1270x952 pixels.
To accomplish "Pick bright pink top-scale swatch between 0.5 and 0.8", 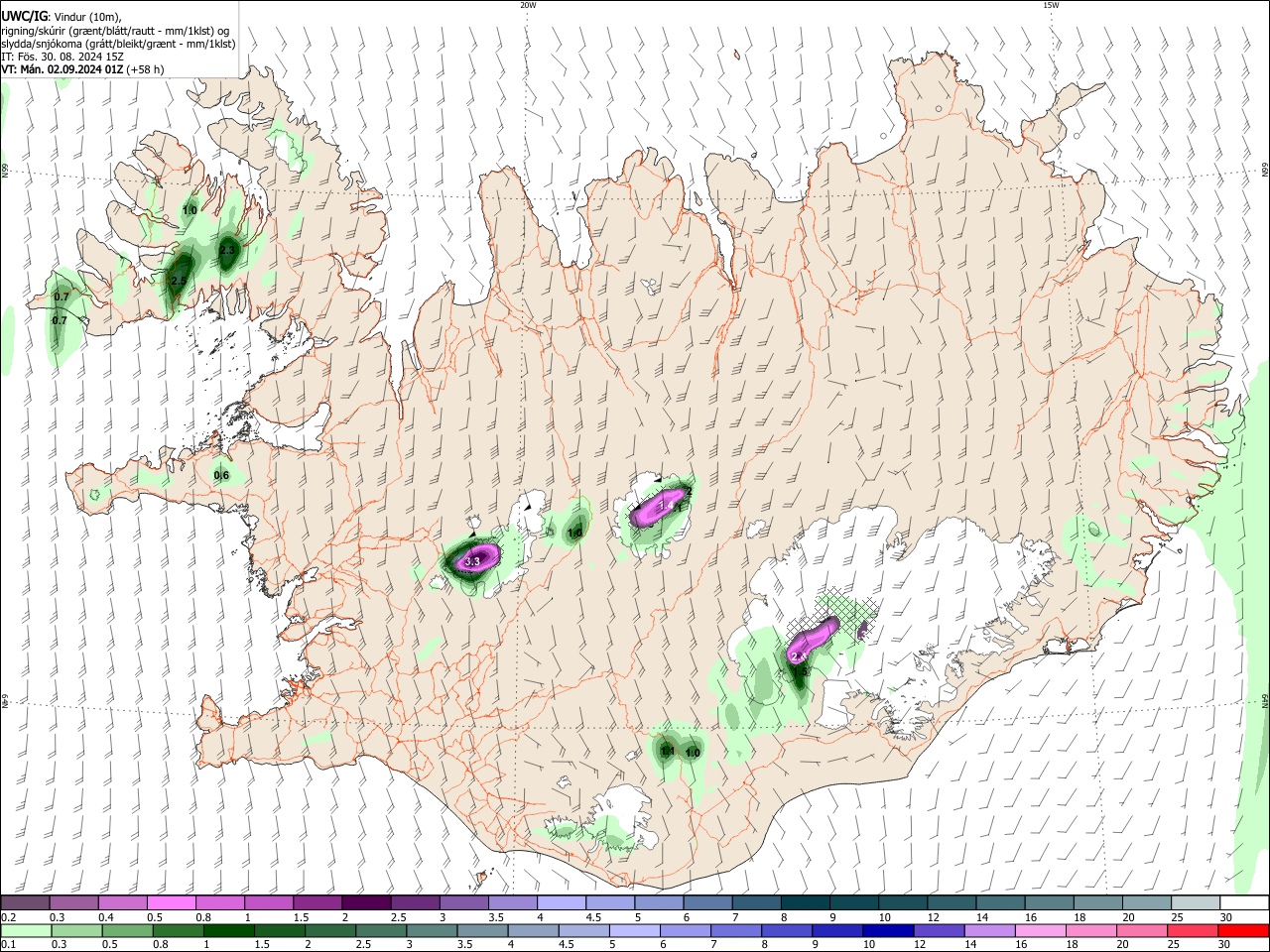I will point(171,903).
